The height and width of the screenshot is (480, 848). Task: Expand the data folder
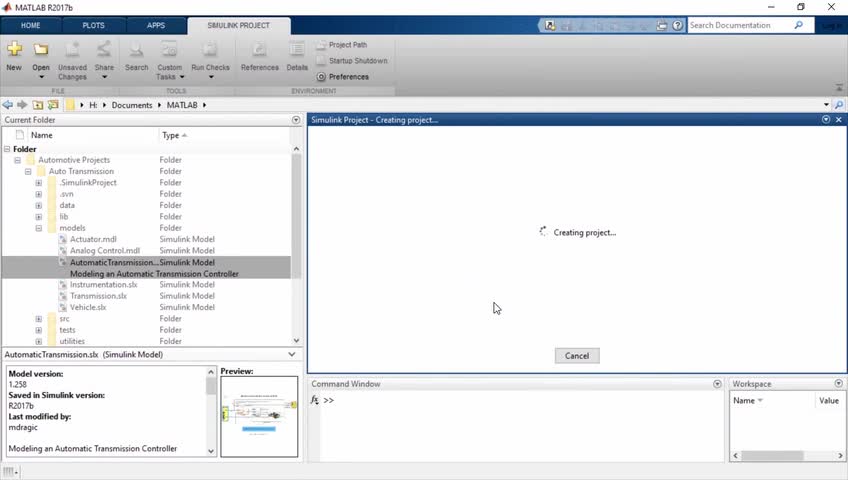point(38,205)
